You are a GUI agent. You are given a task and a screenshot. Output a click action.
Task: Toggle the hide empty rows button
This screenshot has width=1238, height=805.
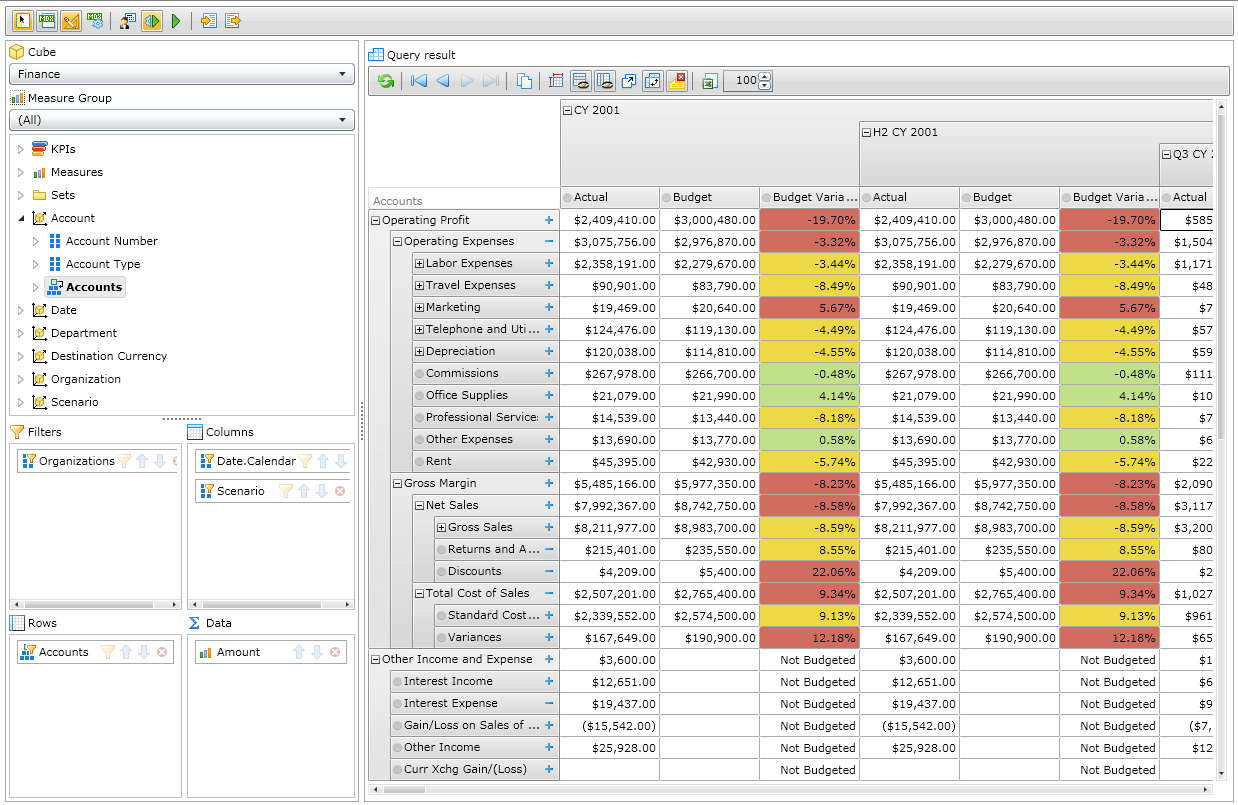click(580, 82)
